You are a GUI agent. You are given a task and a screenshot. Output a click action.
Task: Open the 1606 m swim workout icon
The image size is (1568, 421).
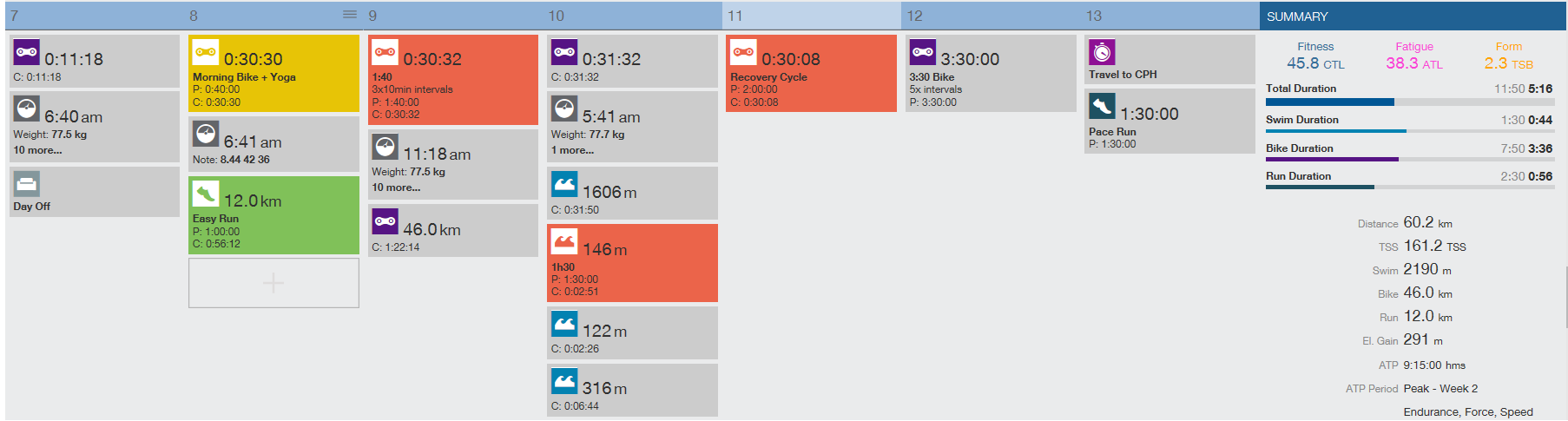(x=564, y=184)
